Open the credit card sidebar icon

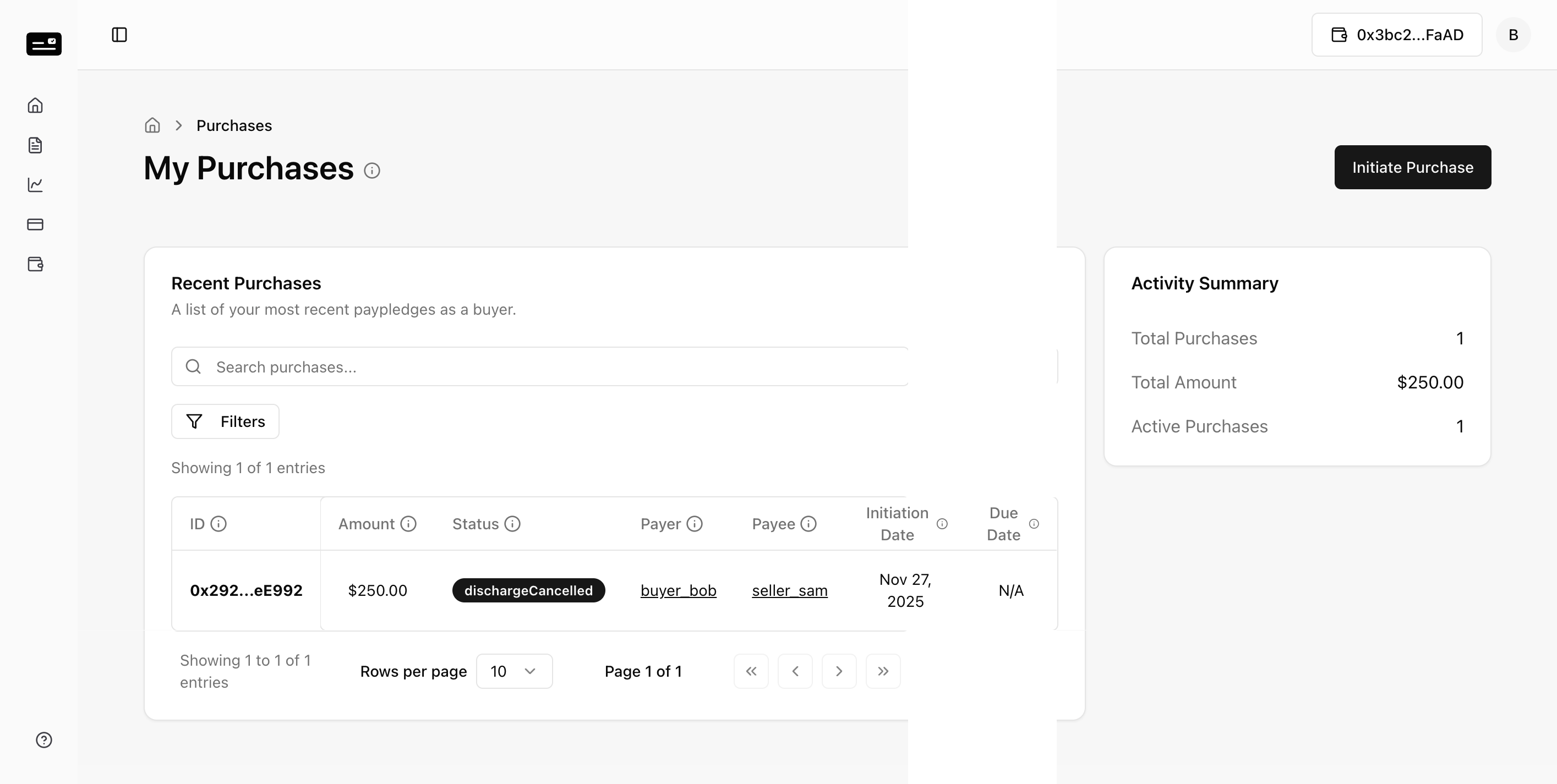click(35, 224)
